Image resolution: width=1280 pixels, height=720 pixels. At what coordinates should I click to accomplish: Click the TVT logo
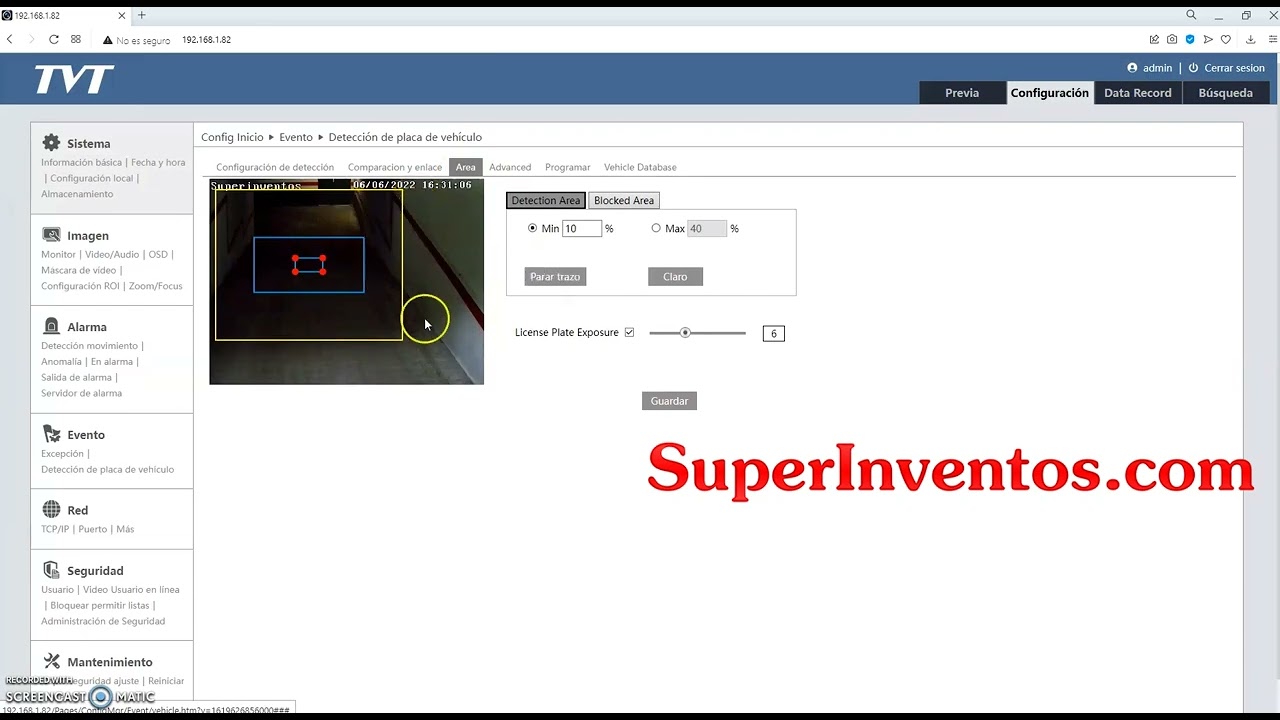coord(73,79)
